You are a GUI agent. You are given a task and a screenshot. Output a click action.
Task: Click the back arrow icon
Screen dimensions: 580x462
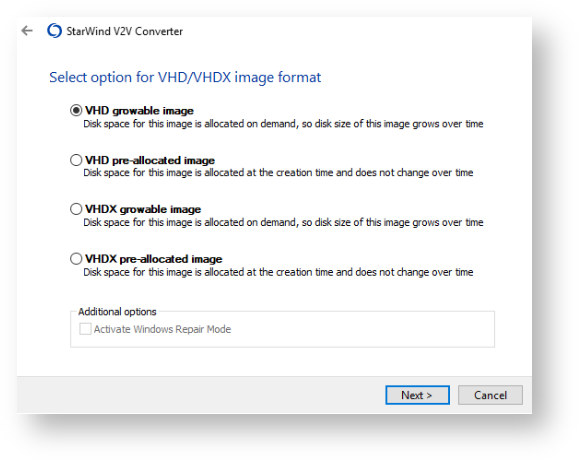click(x=27, y=31)
